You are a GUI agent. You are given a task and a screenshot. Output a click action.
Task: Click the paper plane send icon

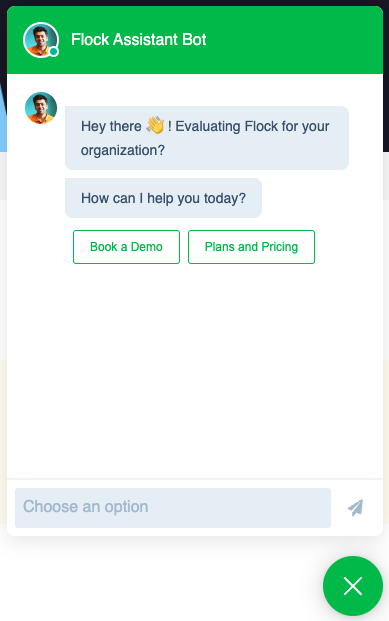[355, 508]
